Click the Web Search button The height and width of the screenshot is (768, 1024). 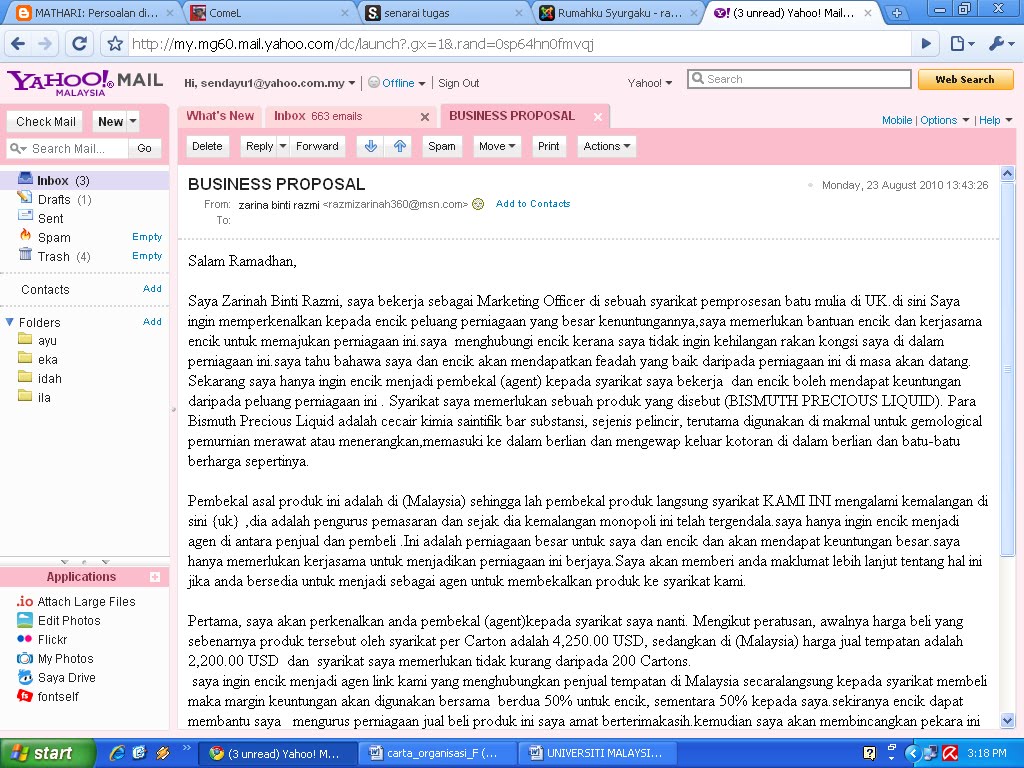965,79
